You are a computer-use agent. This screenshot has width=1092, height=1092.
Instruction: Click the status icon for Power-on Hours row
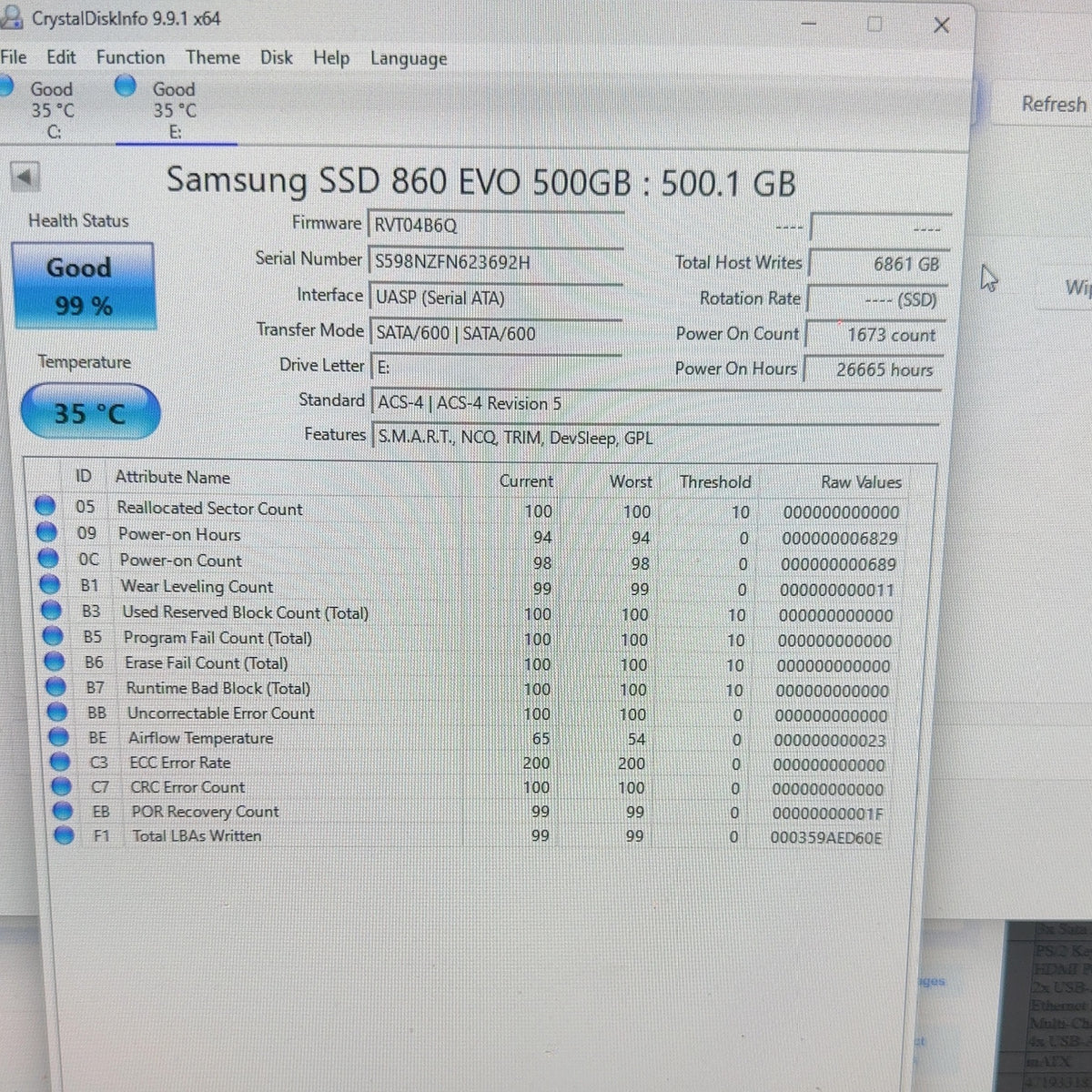point(47,533)
